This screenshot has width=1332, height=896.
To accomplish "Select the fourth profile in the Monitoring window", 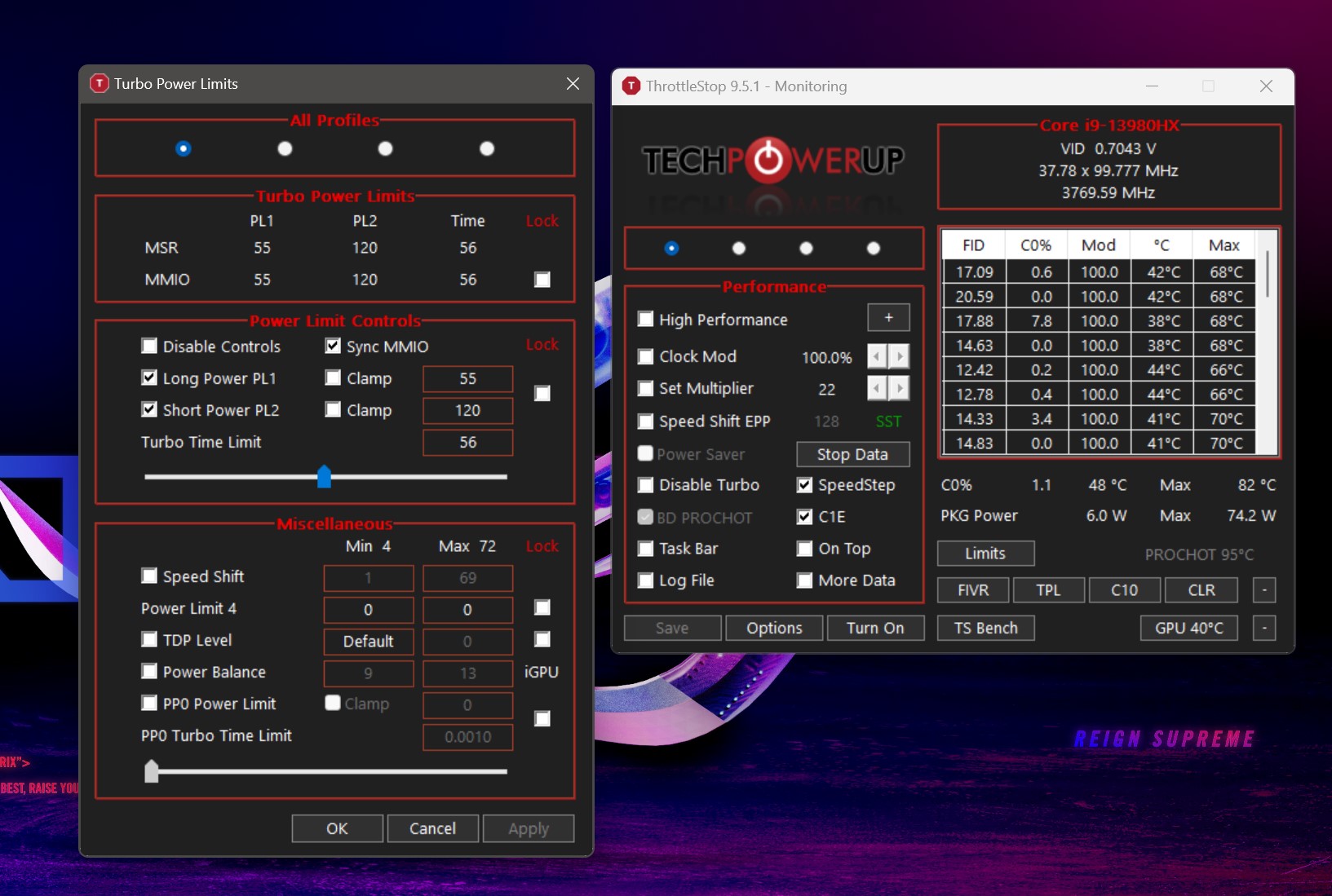I will (x=874, y=248).
